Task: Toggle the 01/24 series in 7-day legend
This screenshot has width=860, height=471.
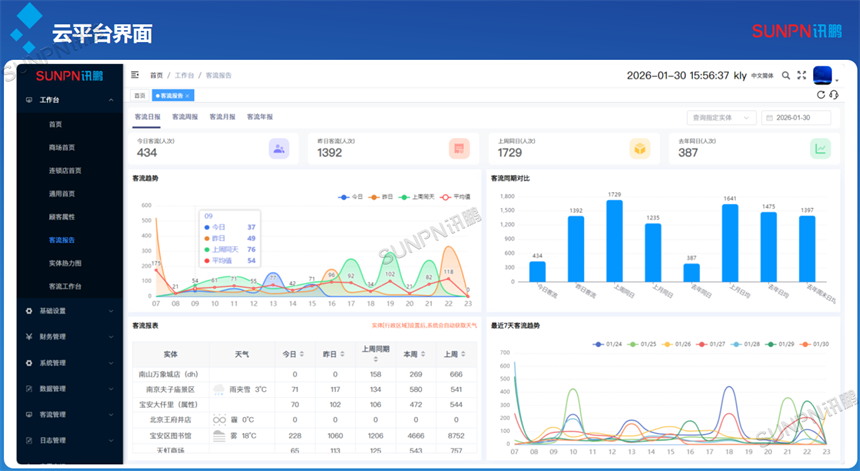Action: coord(607,344)
